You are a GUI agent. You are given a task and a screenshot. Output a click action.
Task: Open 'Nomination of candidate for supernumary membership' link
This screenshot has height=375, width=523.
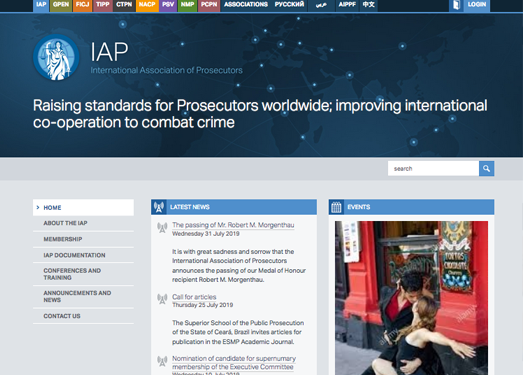click(234, 363)
